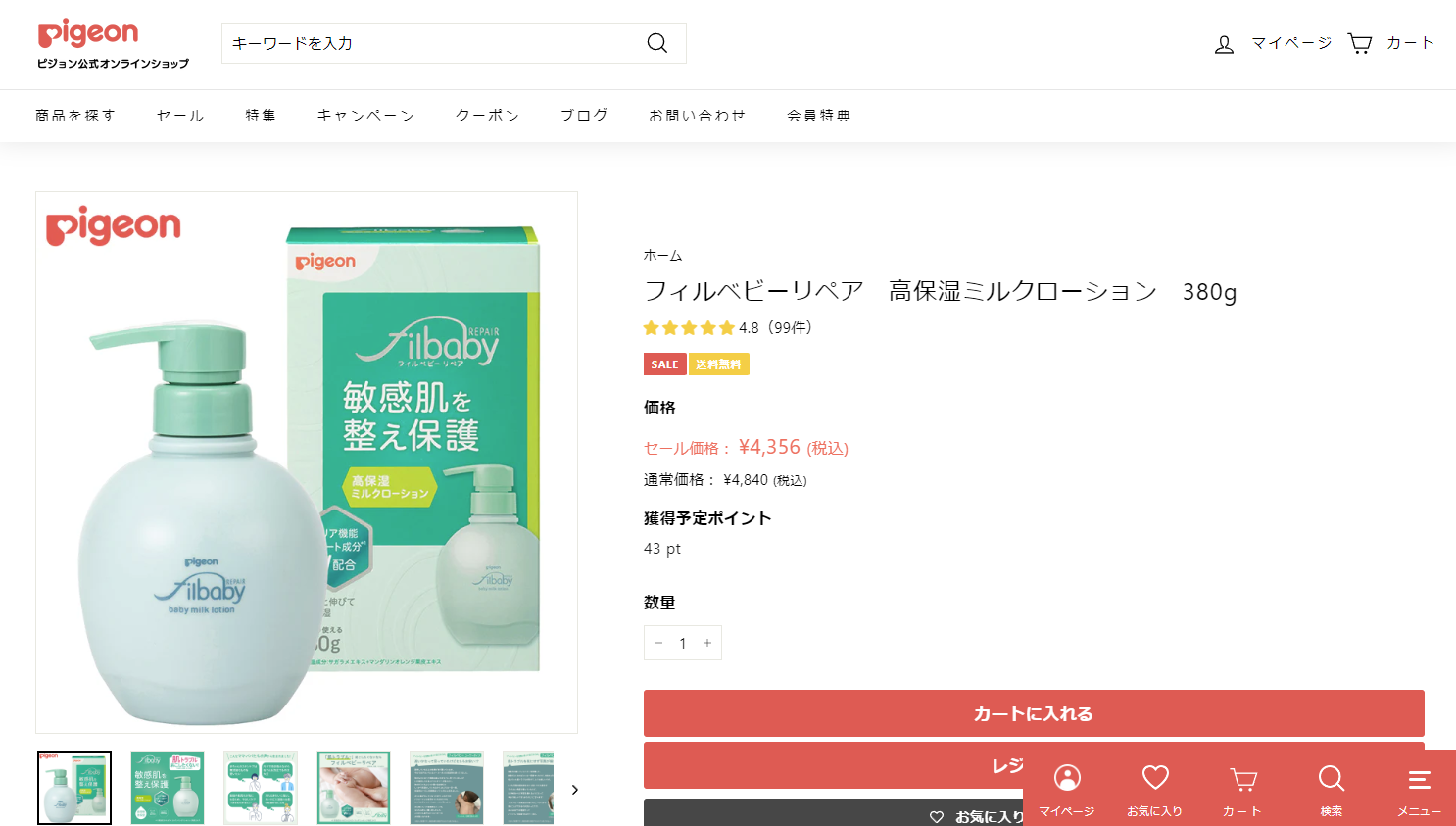Open the カート header link

click(1410, 43)
